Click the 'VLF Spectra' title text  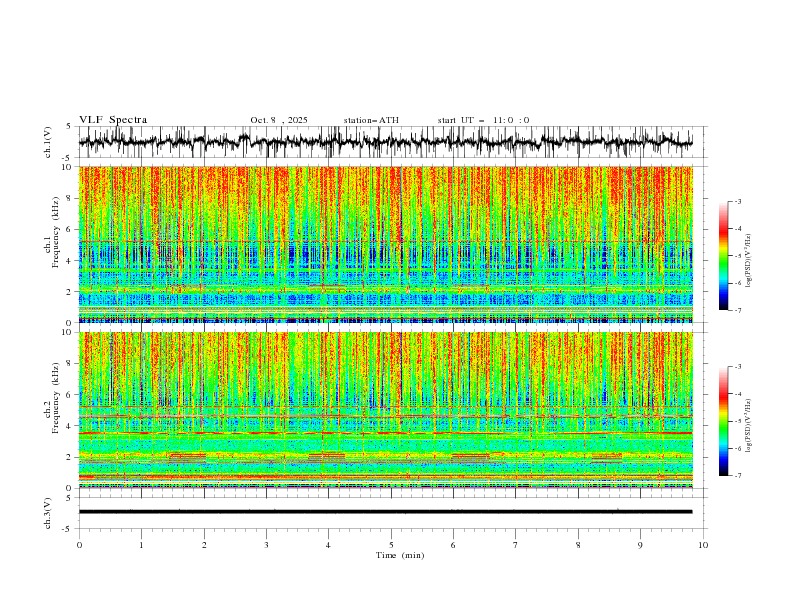[113, 120]
